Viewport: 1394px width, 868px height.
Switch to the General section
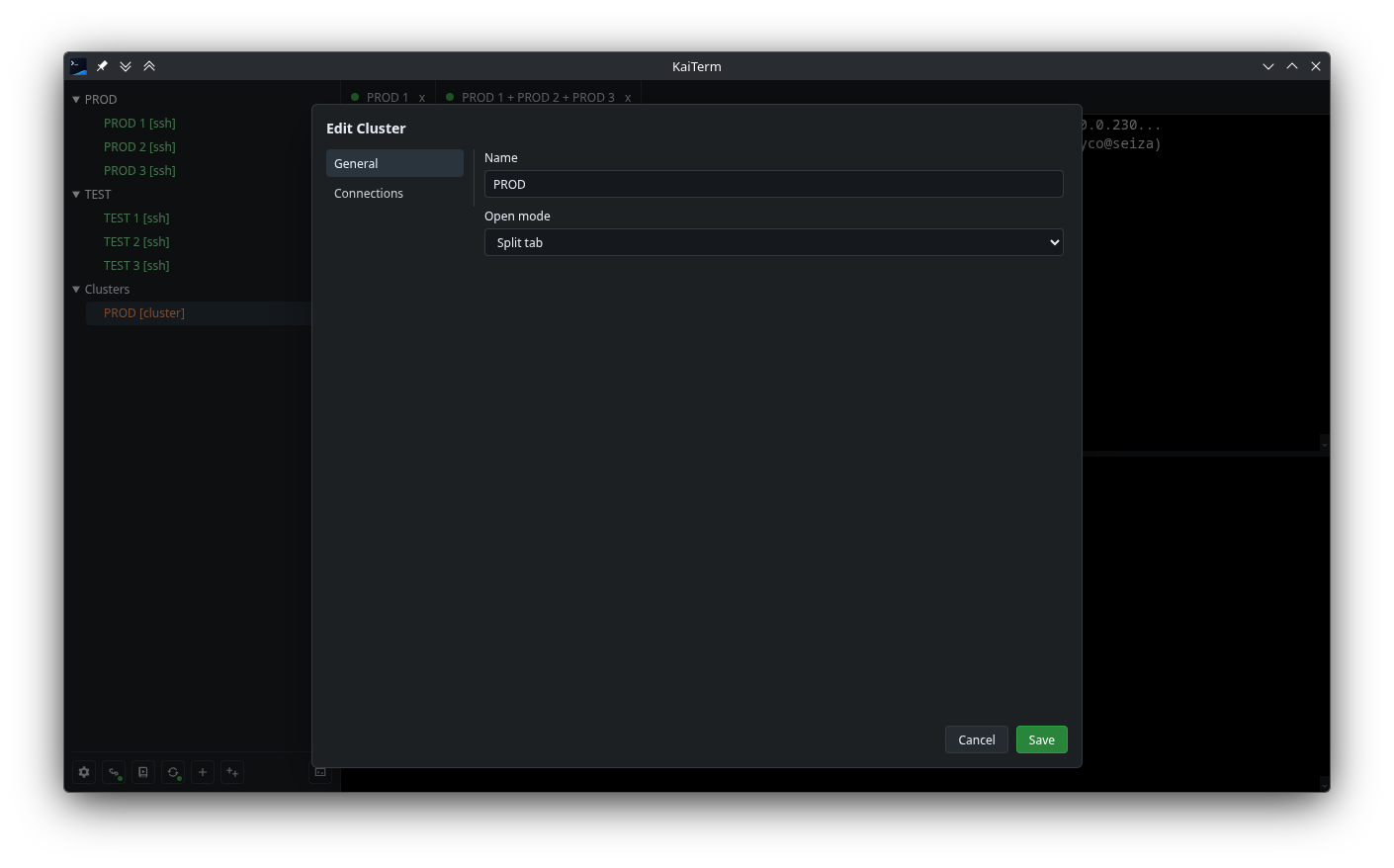tap(394, 163)
